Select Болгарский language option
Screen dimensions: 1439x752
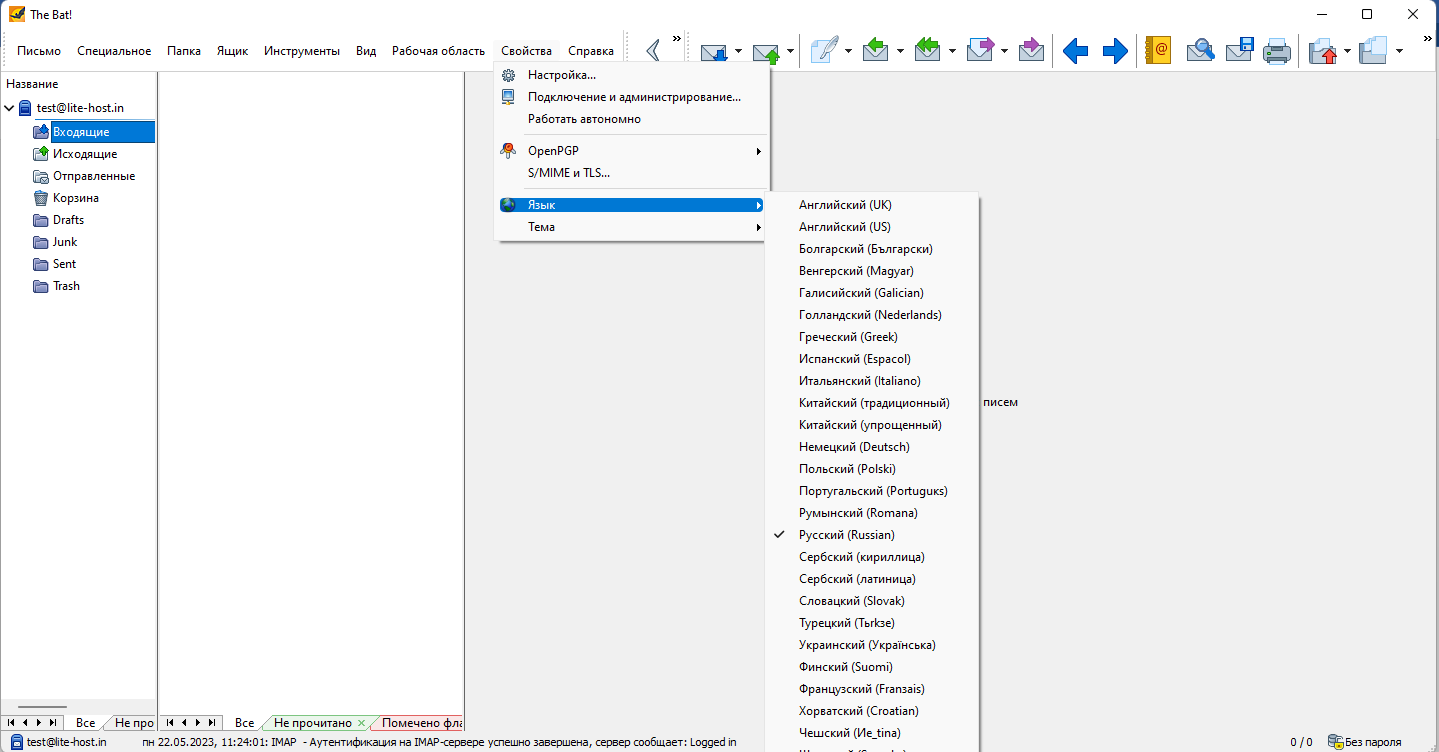pos(872,249)
